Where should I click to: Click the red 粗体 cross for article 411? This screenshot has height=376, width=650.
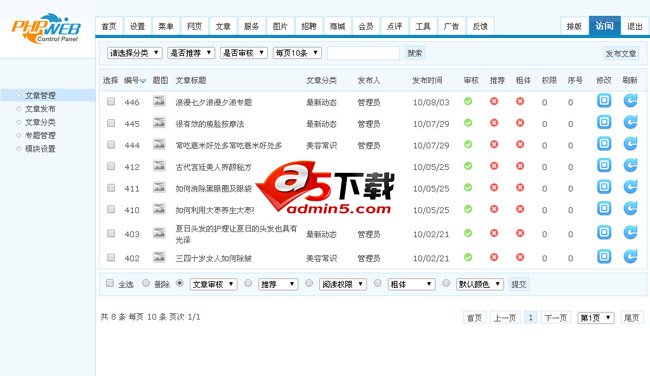(520, 187)
